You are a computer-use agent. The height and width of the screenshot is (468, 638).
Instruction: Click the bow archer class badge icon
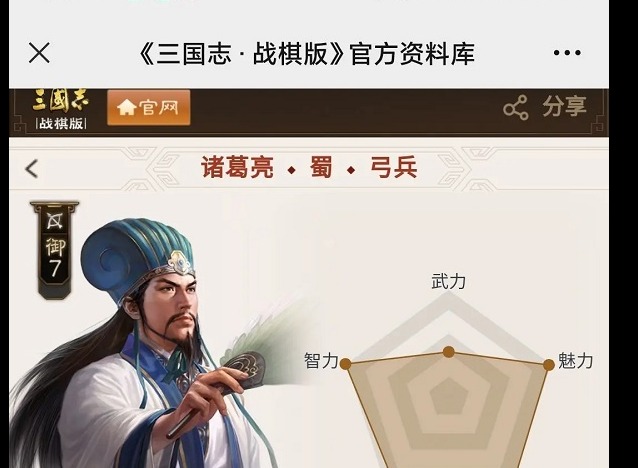[x=55, y=221]
